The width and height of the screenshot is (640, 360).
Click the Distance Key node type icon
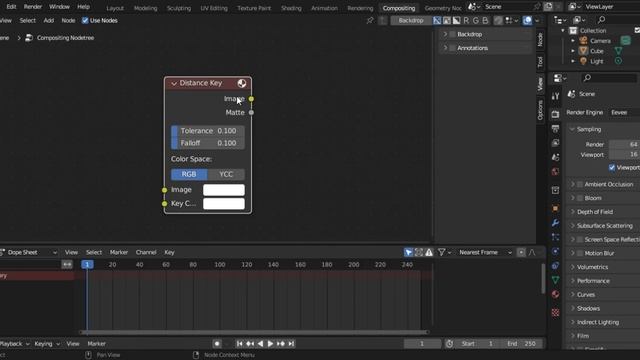point(242,83)
